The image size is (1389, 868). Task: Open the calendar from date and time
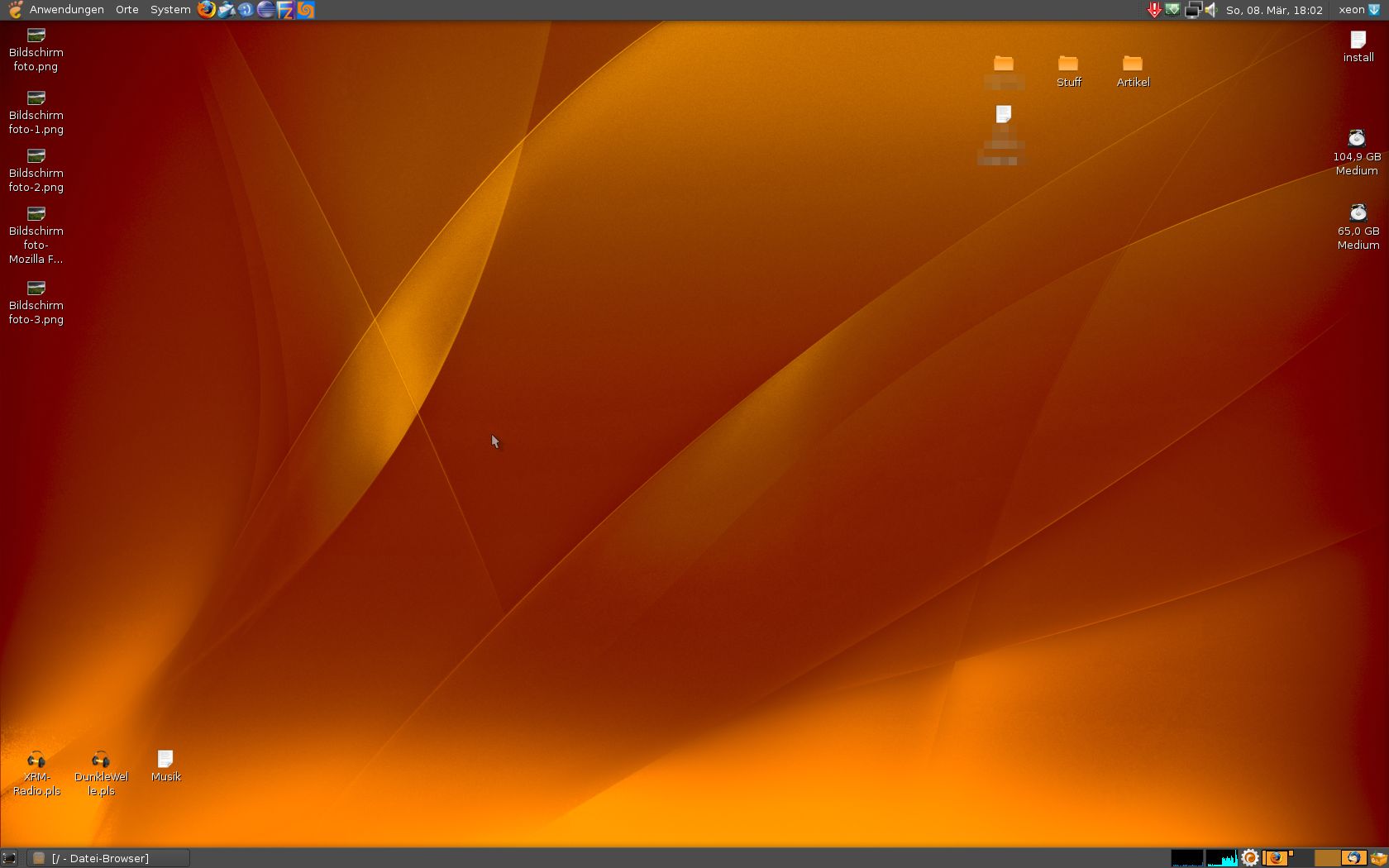[1274, 10]
